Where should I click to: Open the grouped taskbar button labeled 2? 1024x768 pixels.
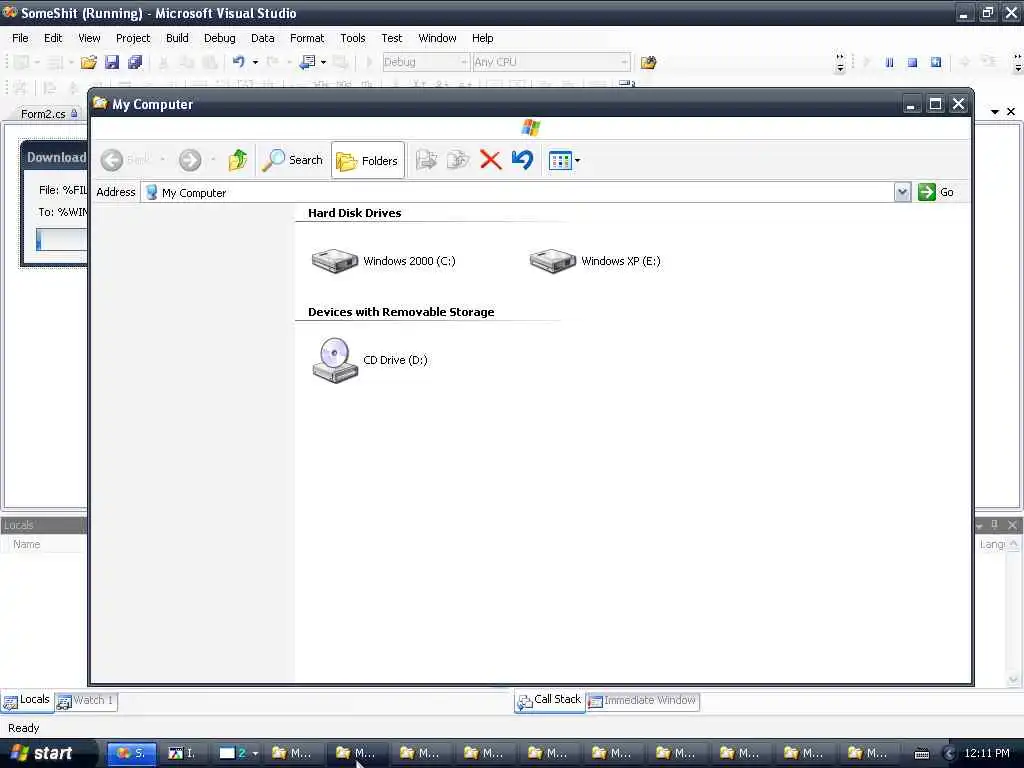coord(238,753)
